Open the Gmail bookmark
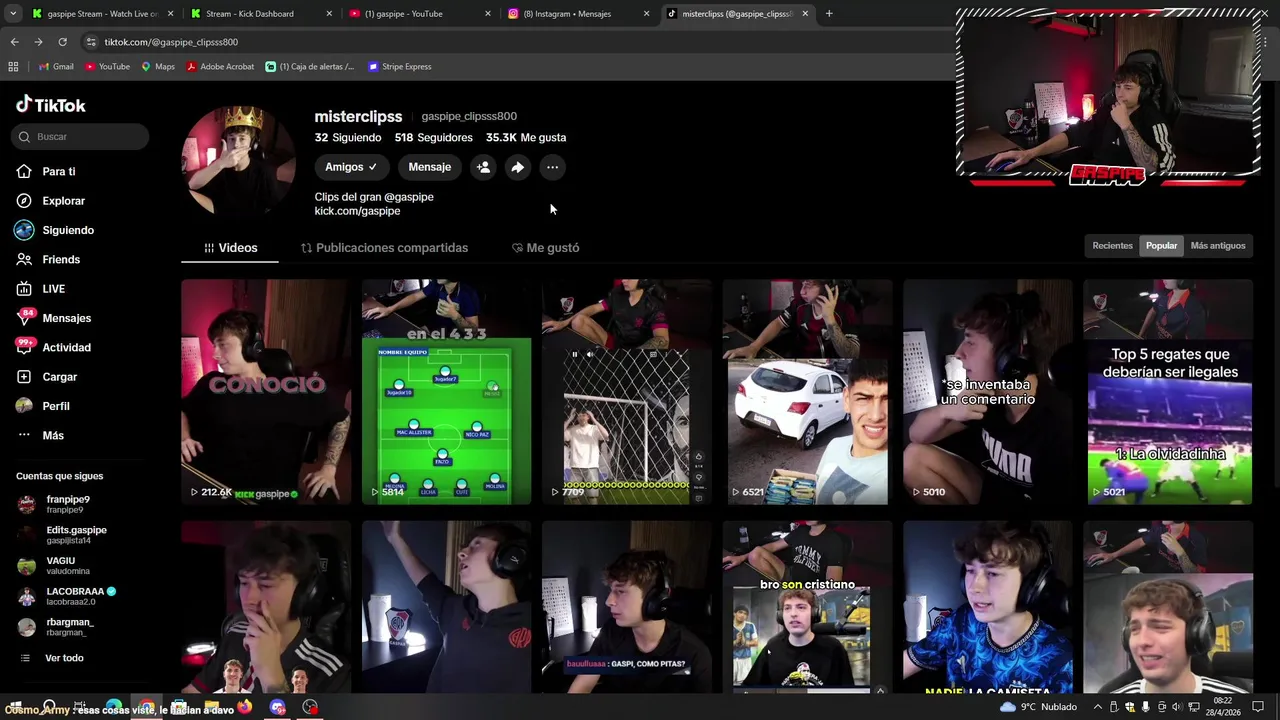The image size is (1280, 720). (x=55, y=67)
